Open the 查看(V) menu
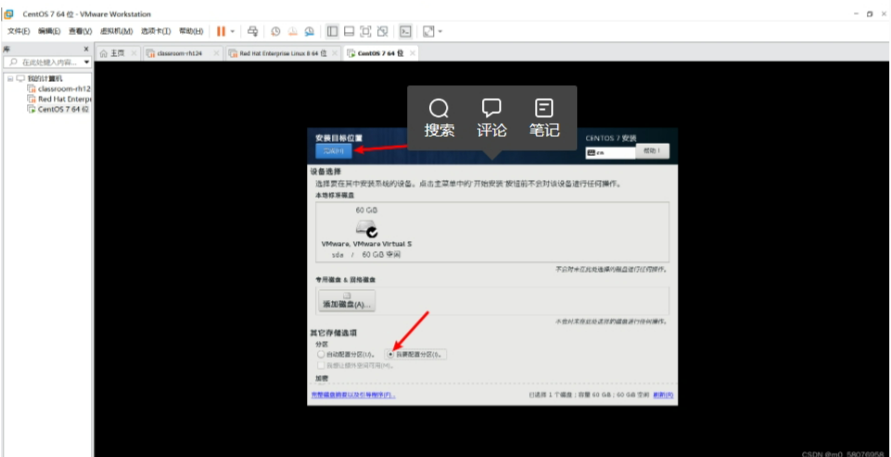The height and width of the screenshot is (457, 891). [80, 31]
